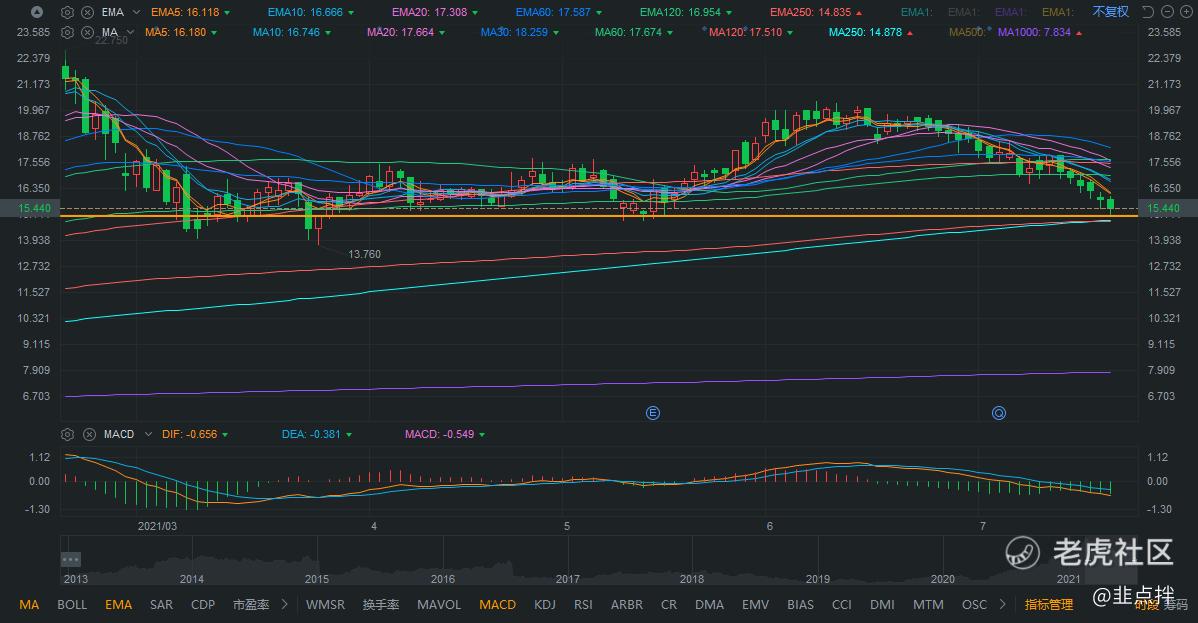Toggle the EMA60 line visibility
Image resolution: width=1198 pixels, height=623 pixels.
coord(559,12)
